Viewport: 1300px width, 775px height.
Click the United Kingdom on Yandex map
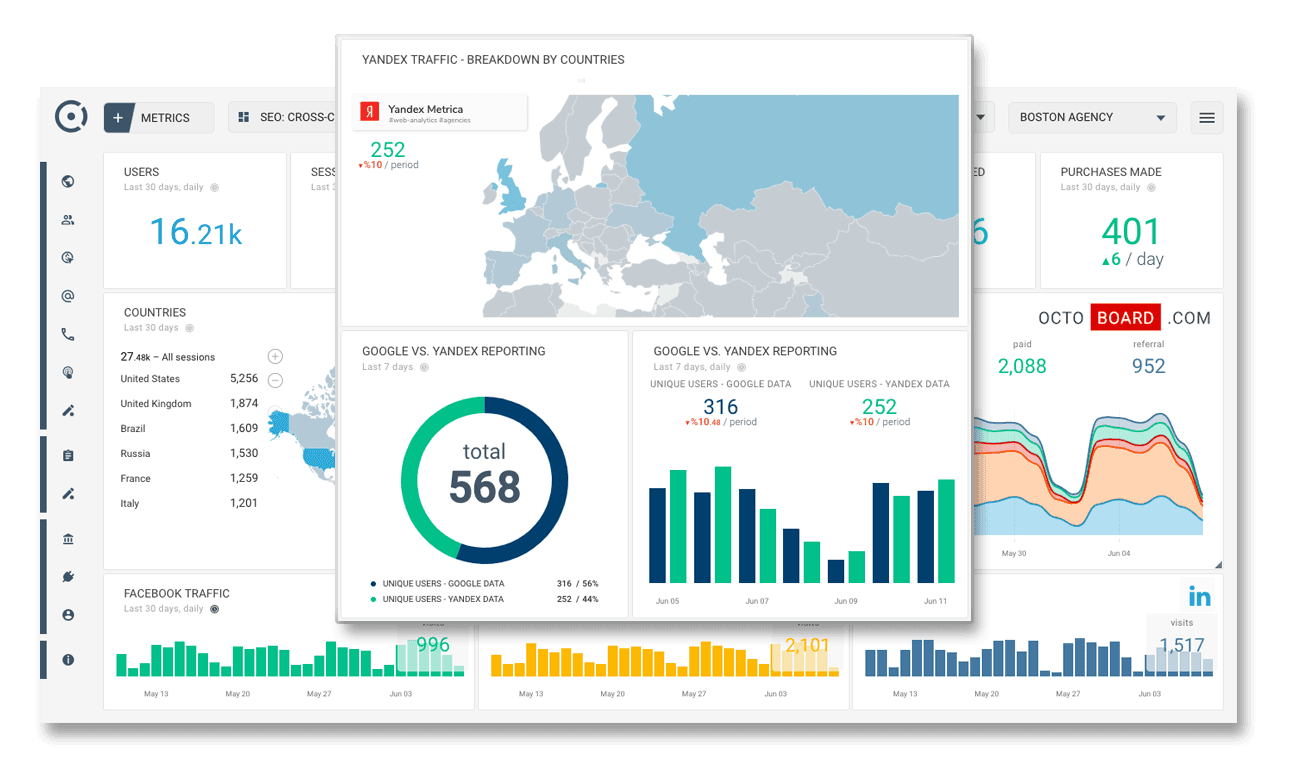click(x=513, y=191)
